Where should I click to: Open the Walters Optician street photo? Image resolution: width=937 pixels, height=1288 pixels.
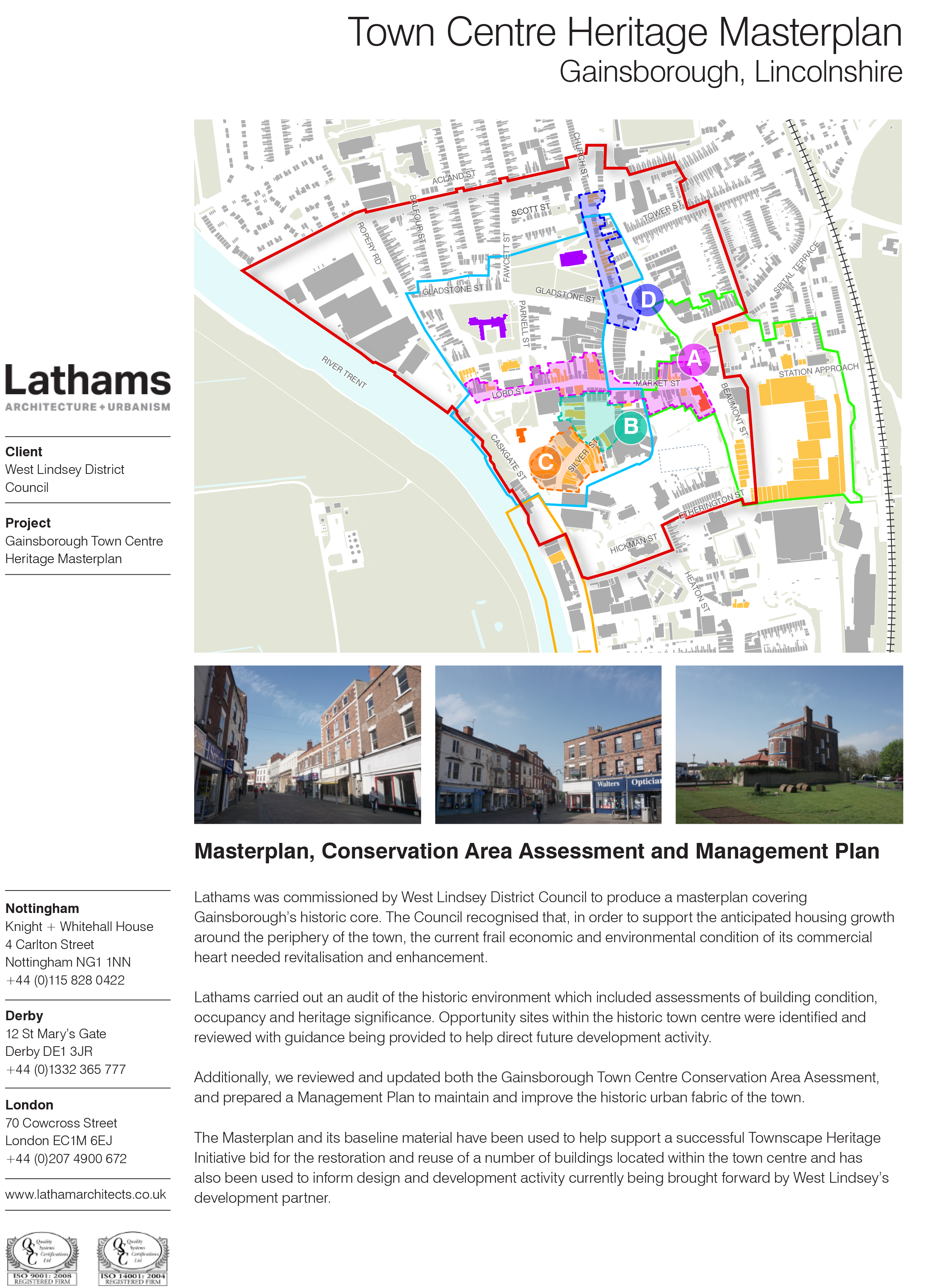548,744
